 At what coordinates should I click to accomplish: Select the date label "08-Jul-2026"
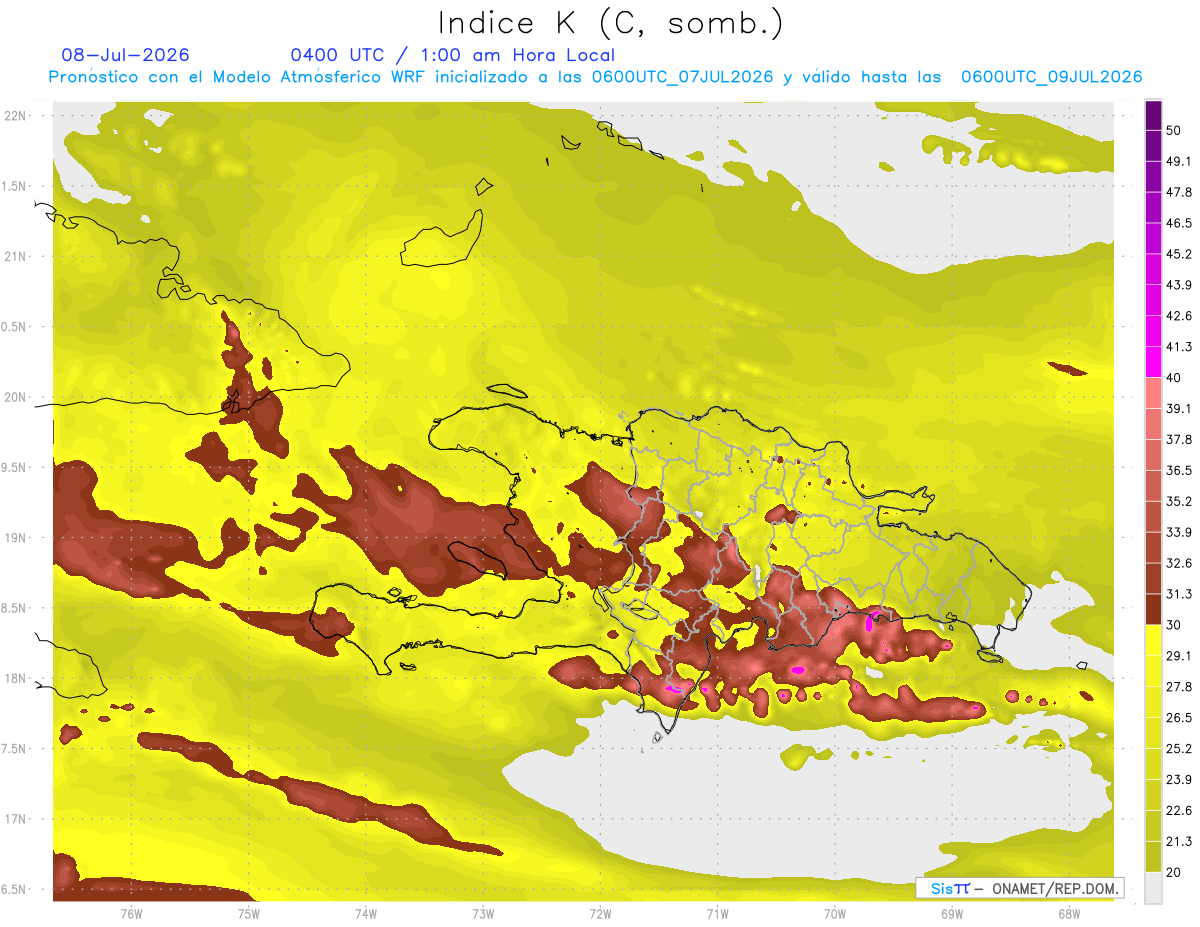coord(125,55)
